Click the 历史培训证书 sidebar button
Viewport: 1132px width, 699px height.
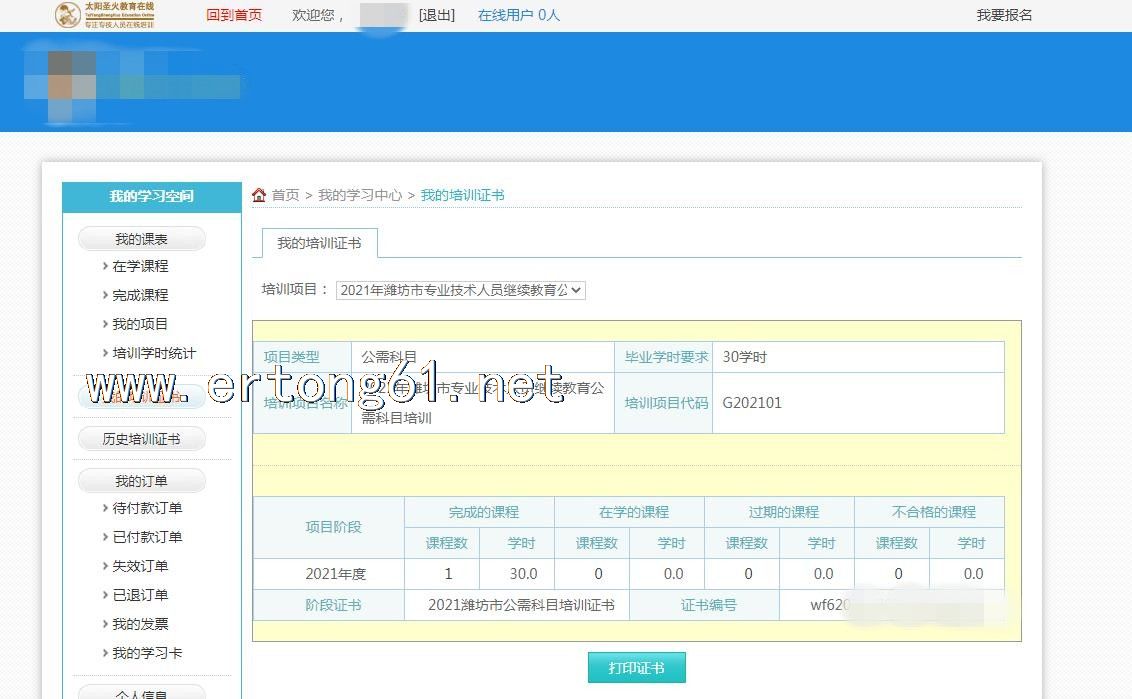tap(141, 439)
